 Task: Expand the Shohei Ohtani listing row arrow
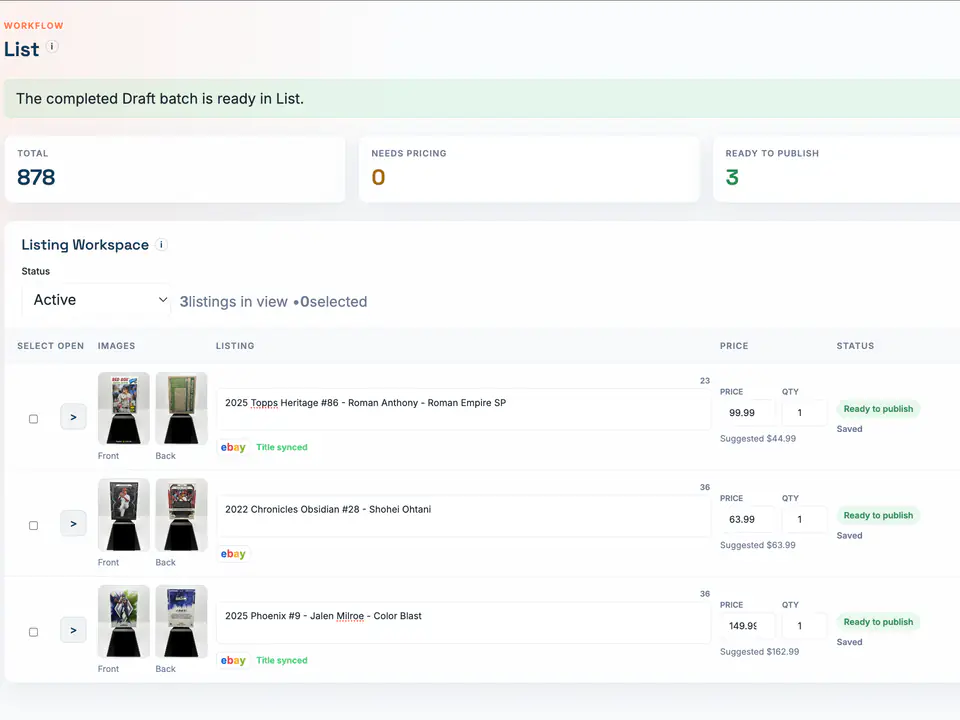pos(73,524)
